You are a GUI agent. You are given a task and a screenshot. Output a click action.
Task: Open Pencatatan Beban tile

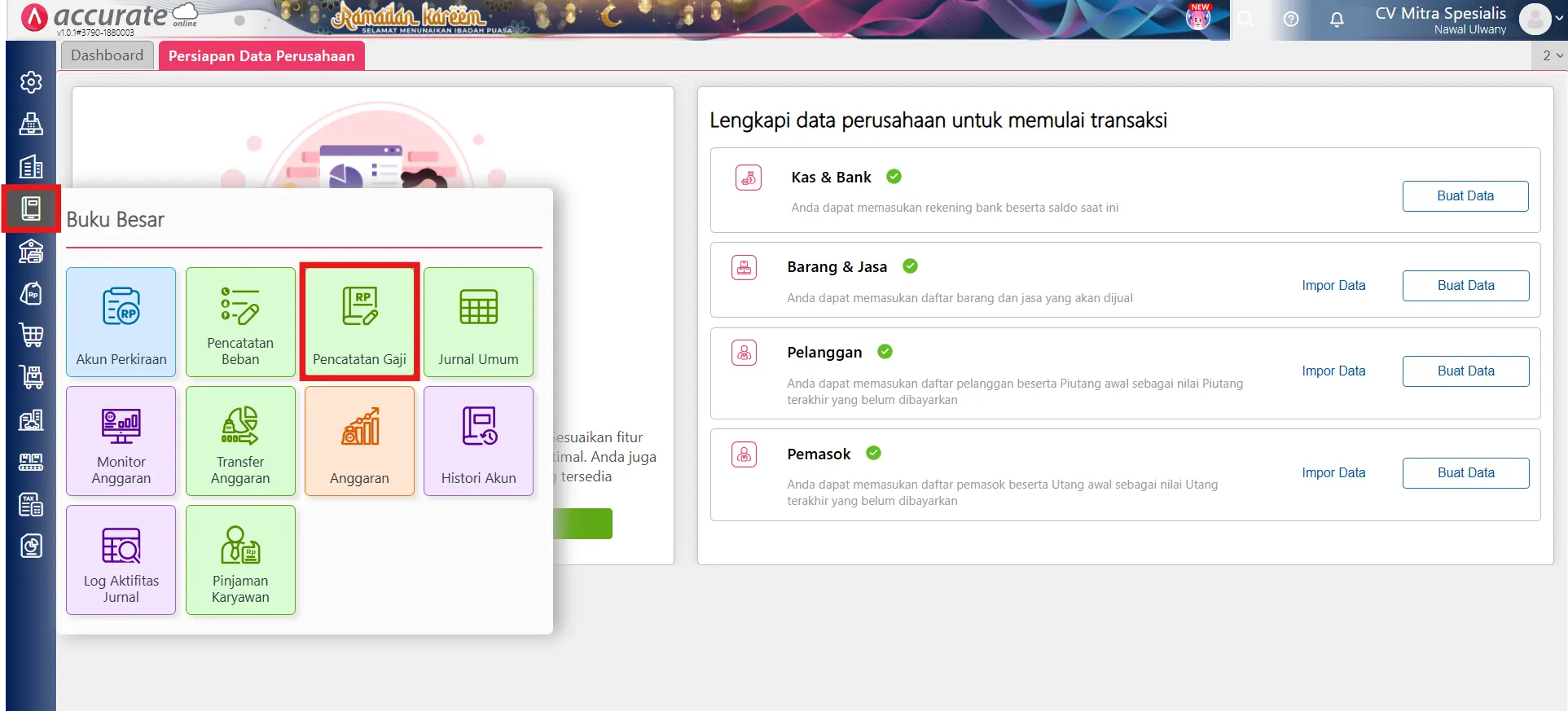(240, 322)
